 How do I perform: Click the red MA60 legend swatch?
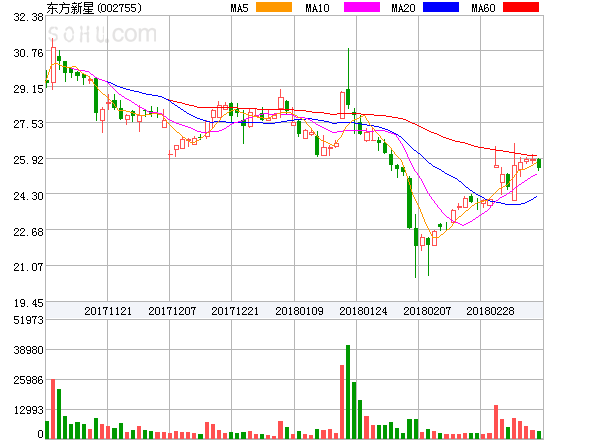pos(521,7)
